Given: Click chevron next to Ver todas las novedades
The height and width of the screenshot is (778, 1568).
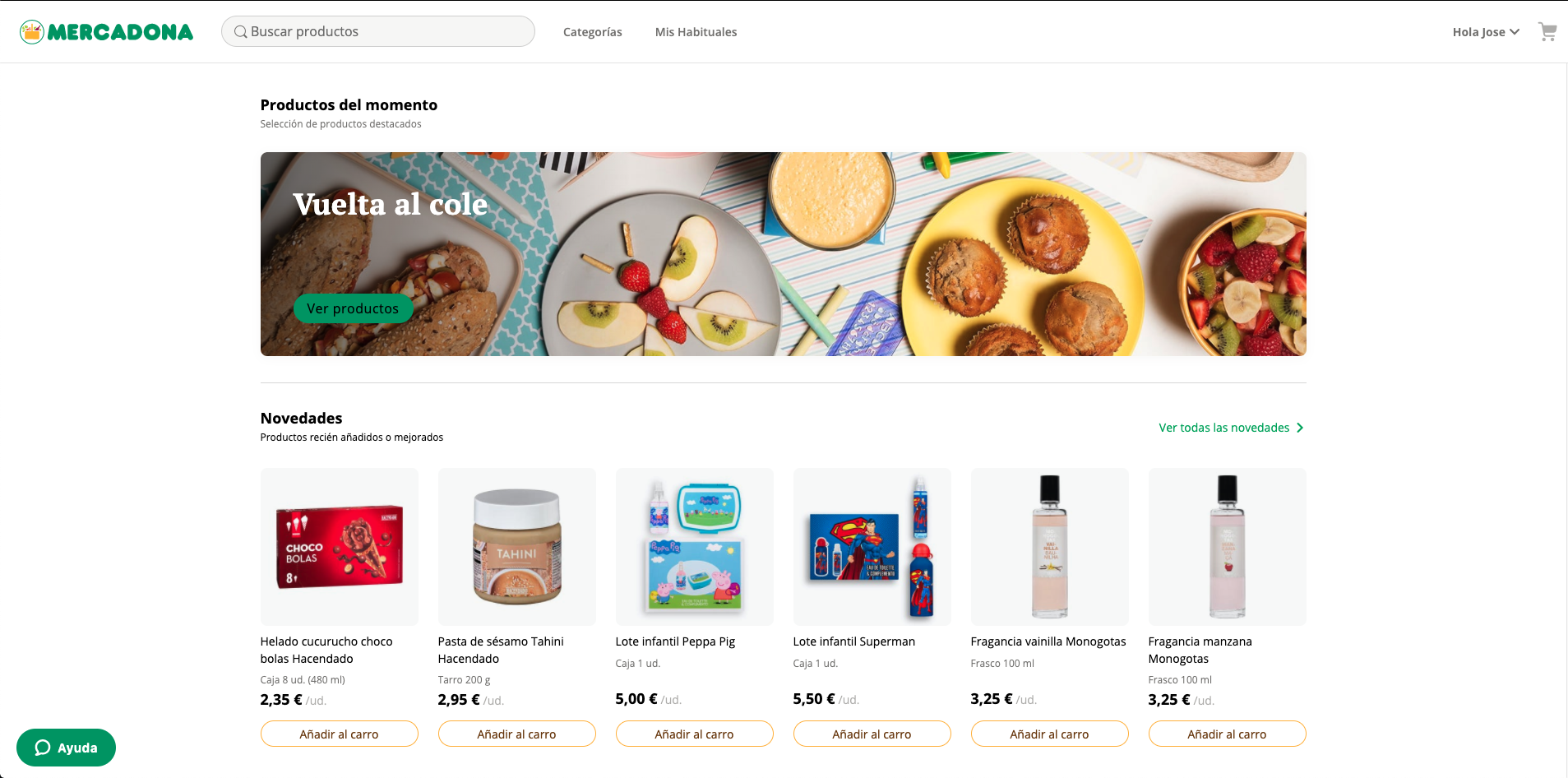Looking at the screenshot, I should pyautogui.click(x=1300, y=428).
